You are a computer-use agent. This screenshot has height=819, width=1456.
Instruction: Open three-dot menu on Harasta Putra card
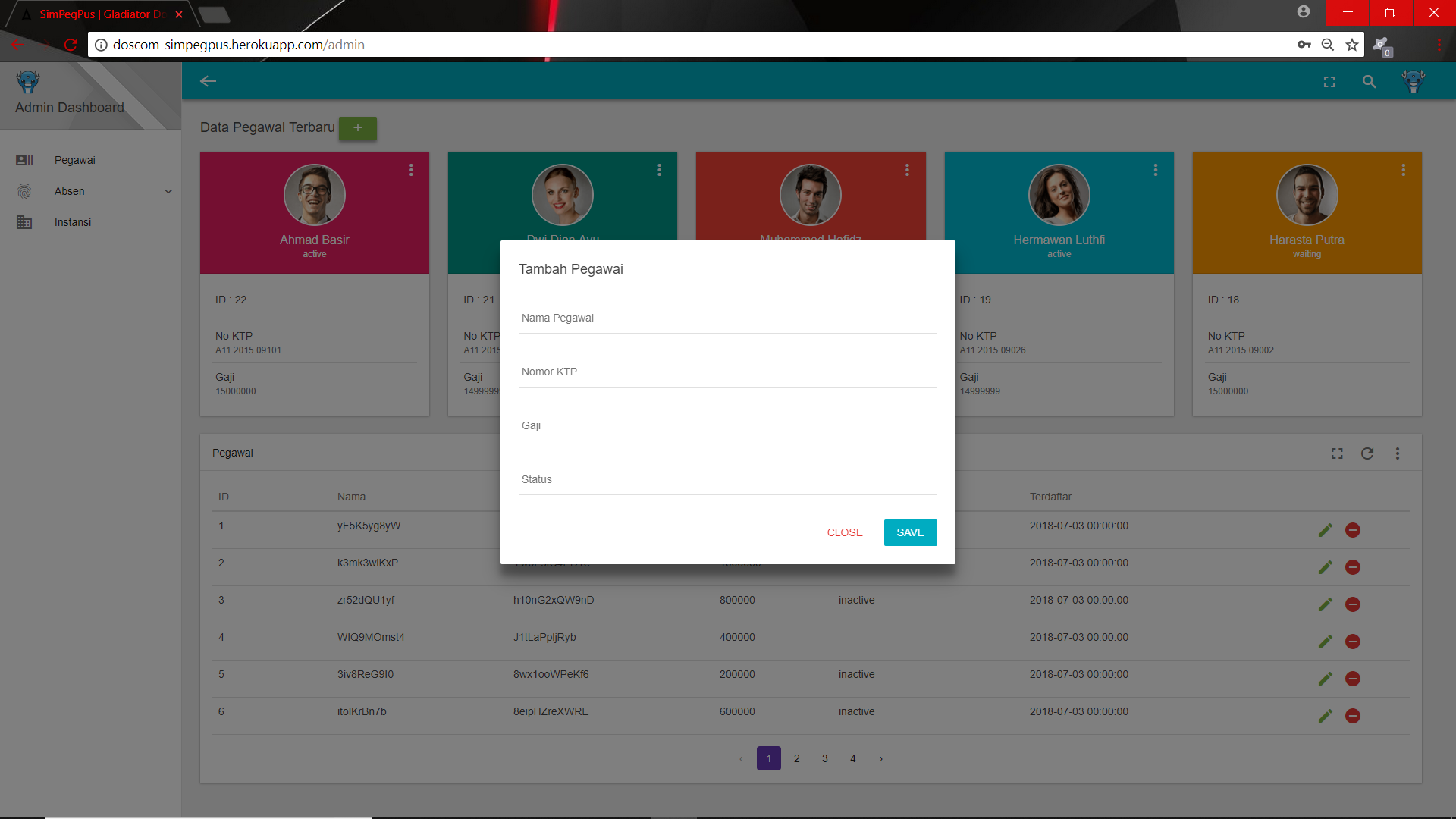(x=1403, y=170)
